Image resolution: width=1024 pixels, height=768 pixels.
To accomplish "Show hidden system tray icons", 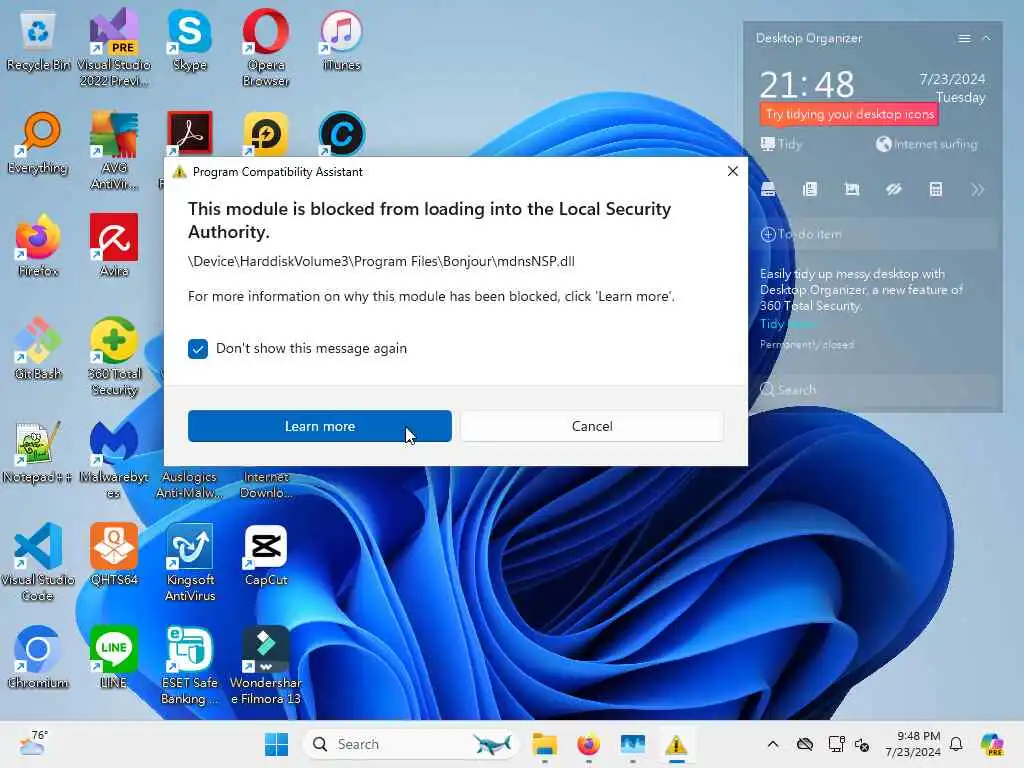I will [772, 744].
